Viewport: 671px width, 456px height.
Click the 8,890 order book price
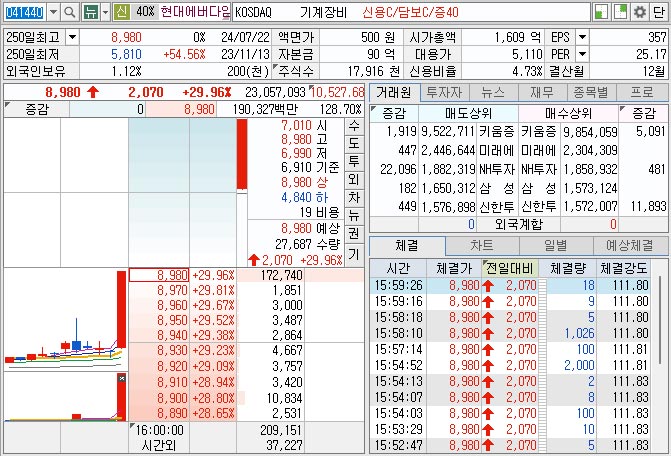click(173, 413)
